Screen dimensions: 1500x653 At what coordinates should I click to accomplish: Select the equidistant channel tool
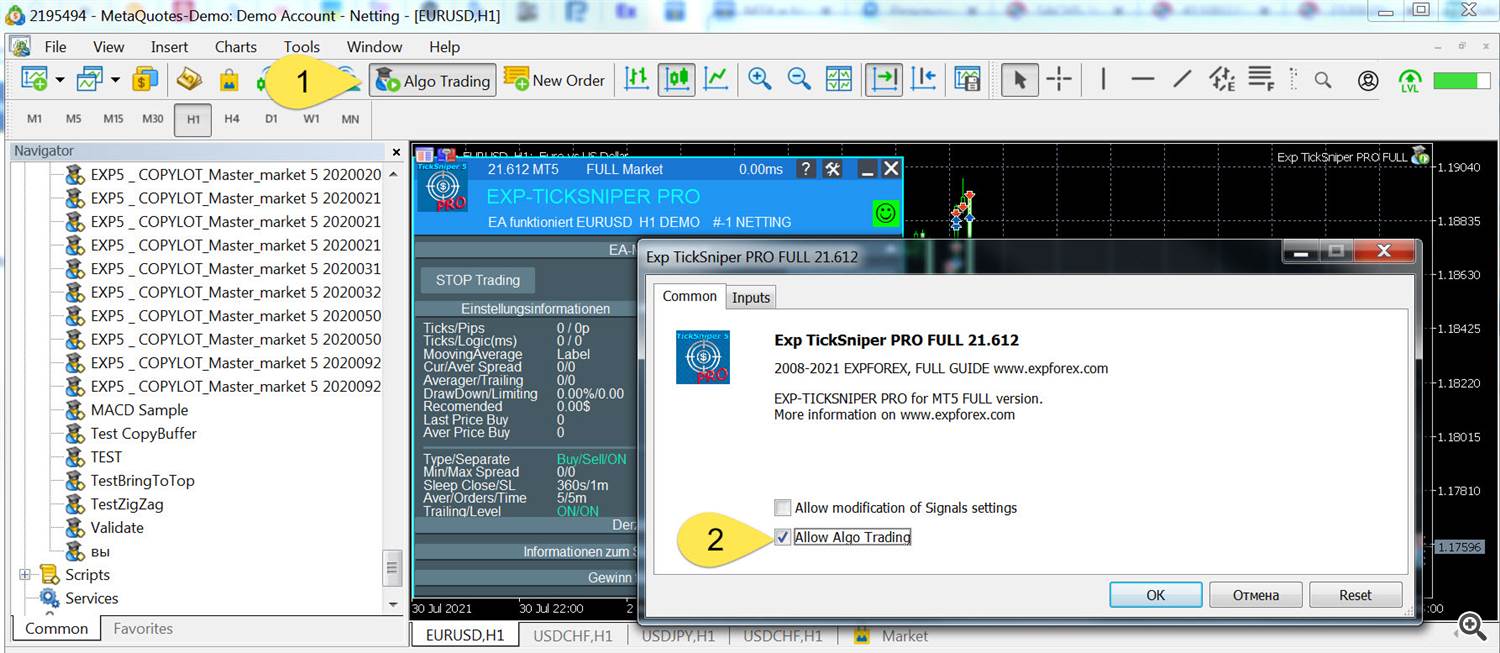point(1222,80)
